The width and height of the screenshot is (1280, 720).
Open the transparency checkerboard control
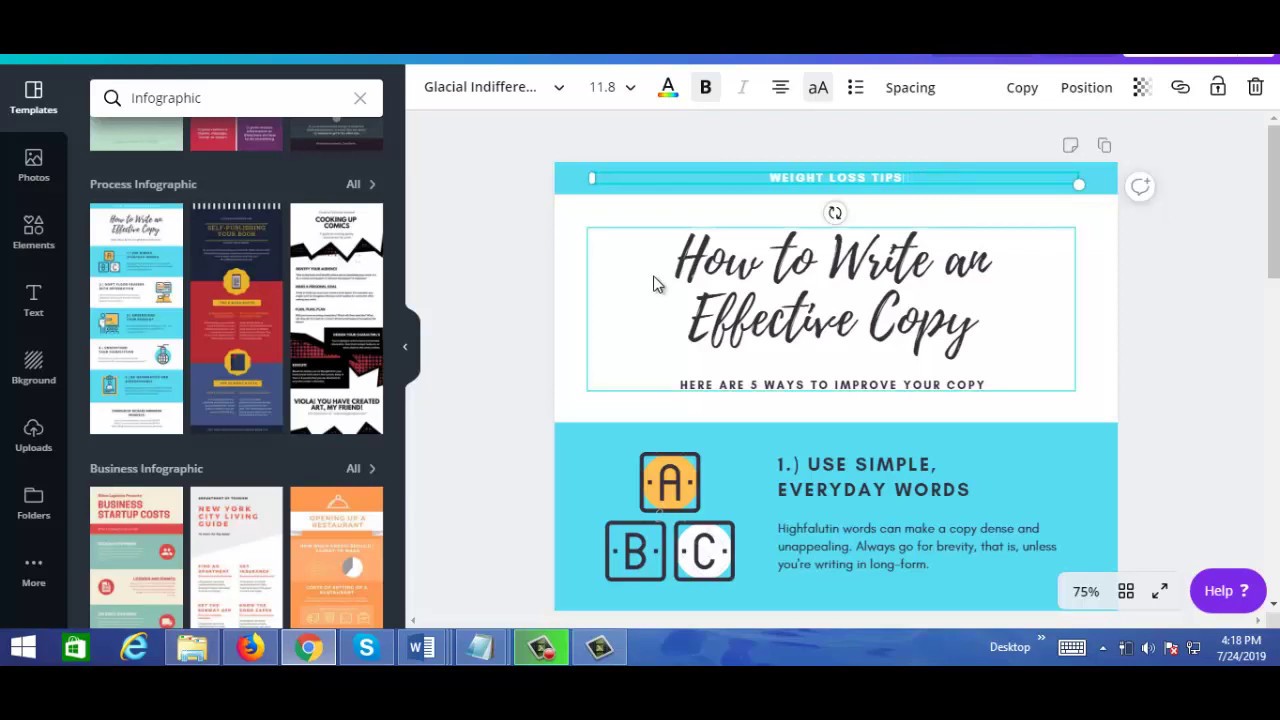(x=1142, y=87)
